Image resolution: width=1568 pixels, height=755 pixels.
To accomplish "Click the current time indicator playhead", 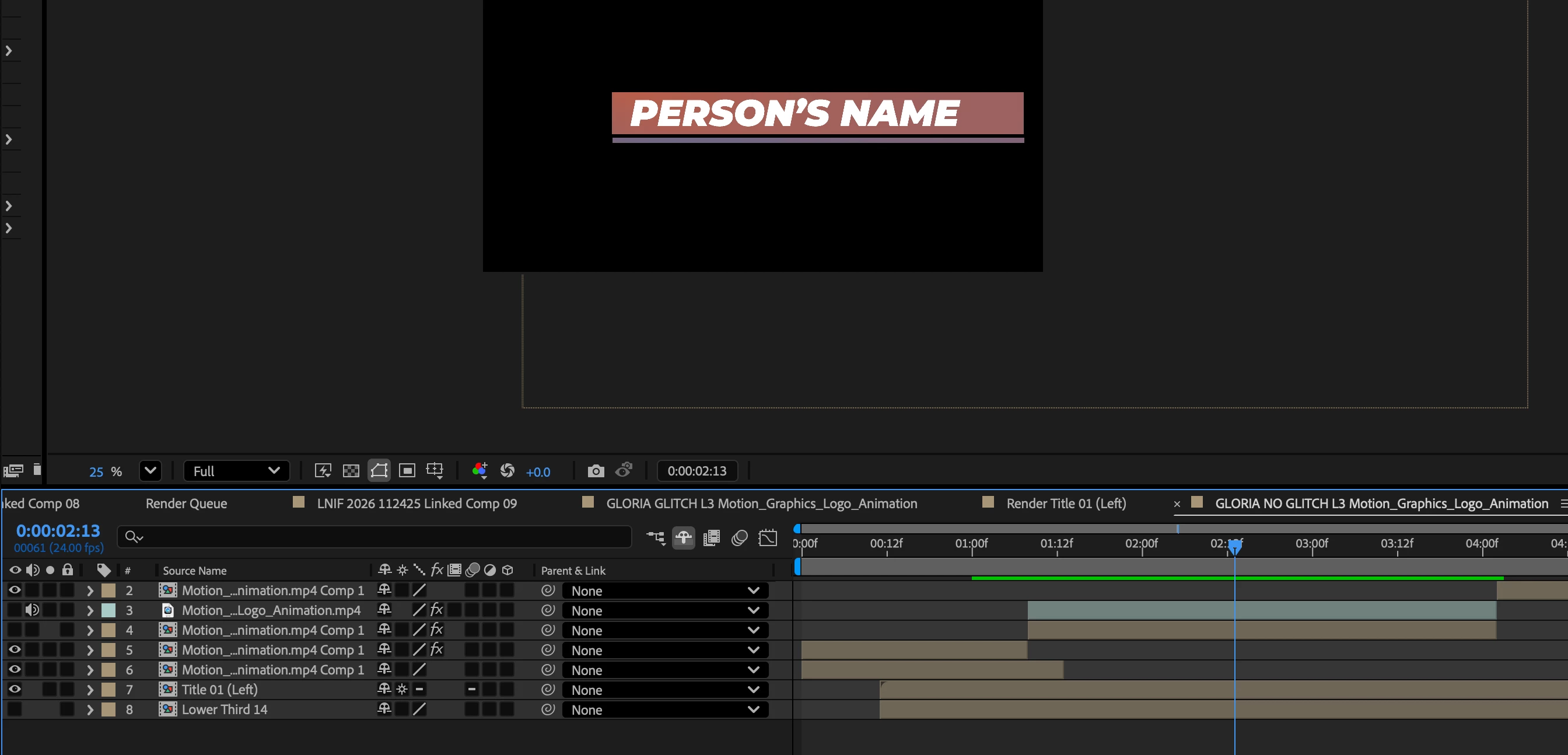I will point(1234,547).
